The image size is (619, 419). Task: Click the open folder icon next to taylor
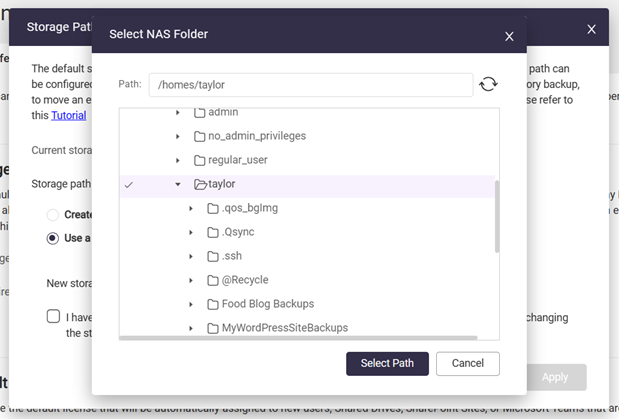tap(200, 184)
